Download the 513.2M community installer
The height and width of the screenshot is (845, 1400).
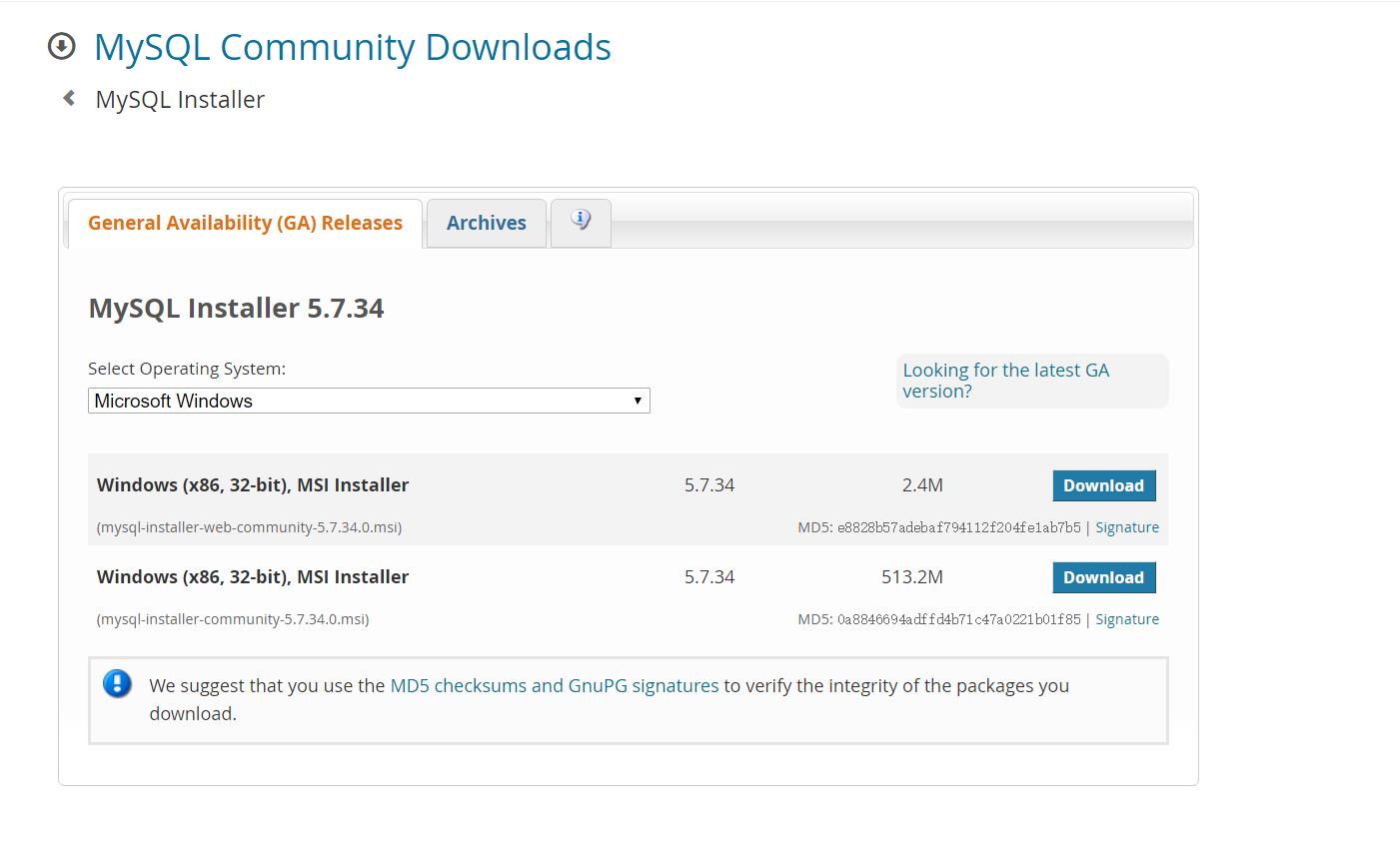(x=1104, y=577)
